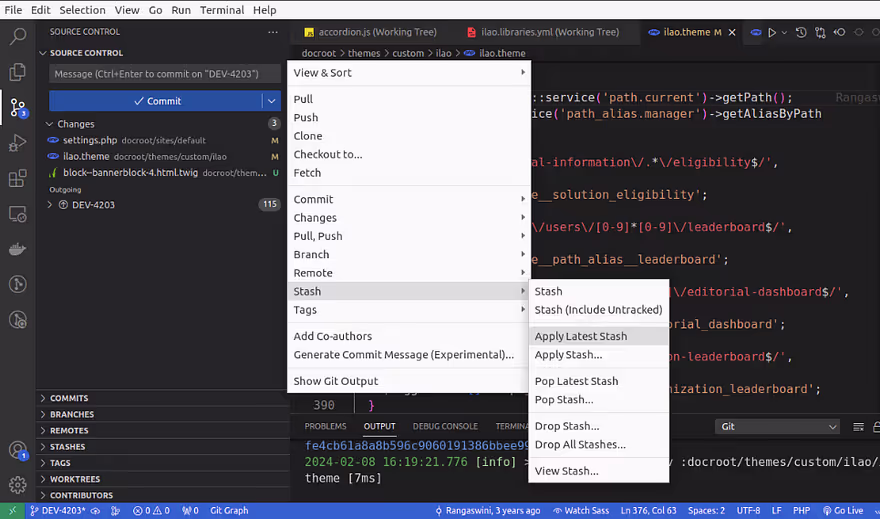The height and width of the screenshot is (519, 880).
Task: Expand the Contributors section
Action: [81, 495]
